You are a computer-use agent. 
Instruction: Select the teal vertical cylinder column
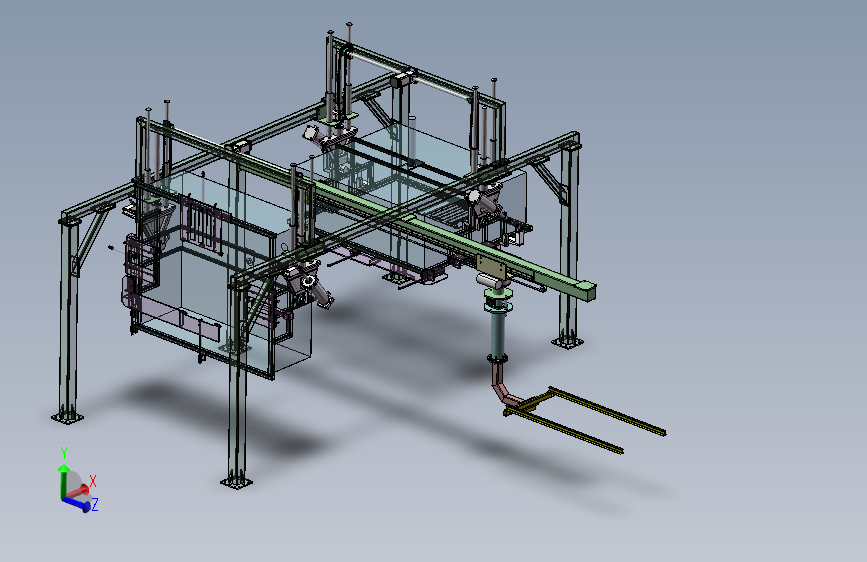(x=498, y=335)
